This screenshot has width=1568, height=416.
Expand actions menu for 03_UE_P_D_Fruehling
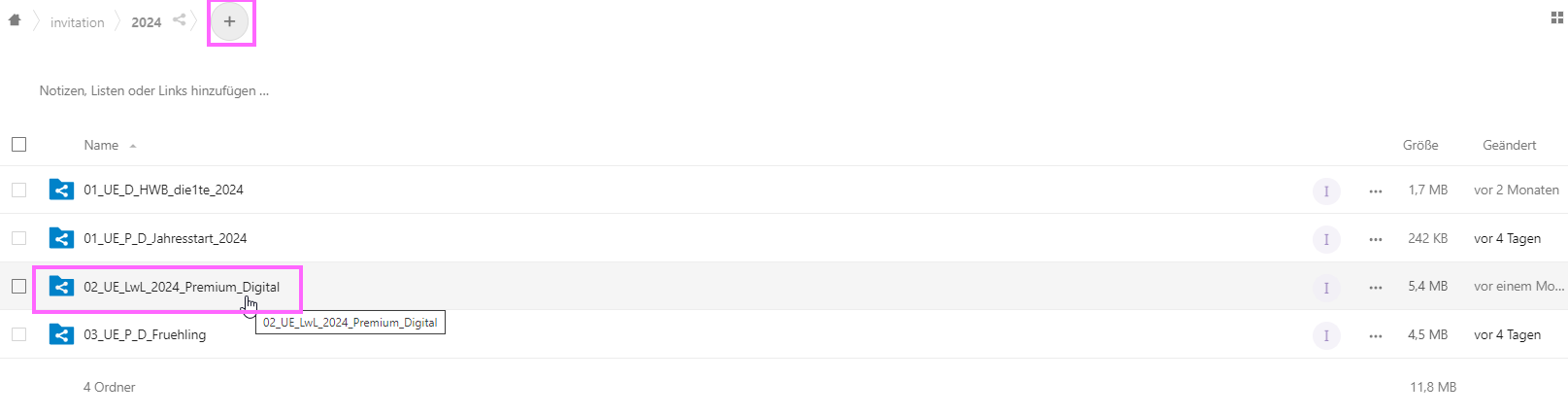1375,336
